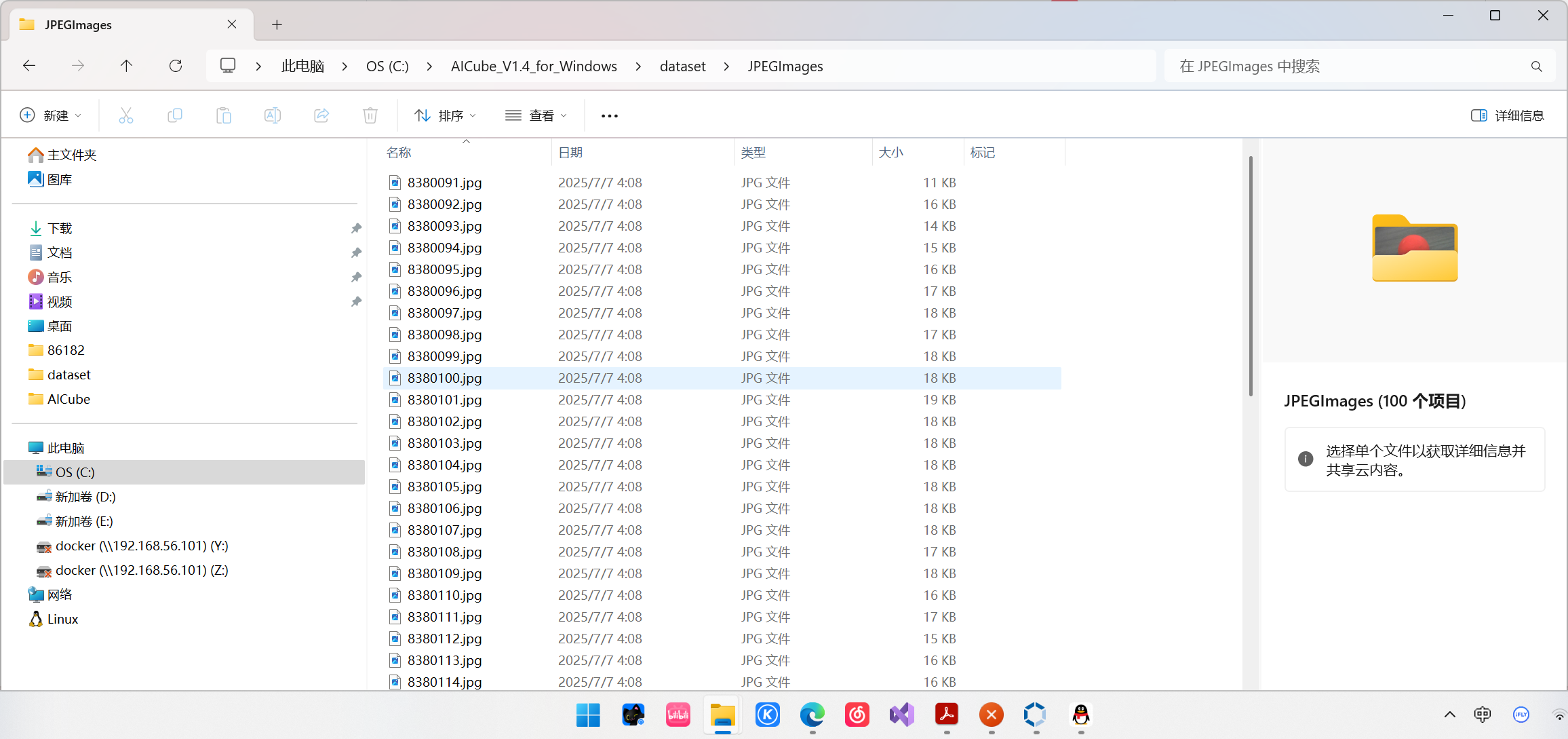
Task: Refresh the JPEGImages folder view
Action: (176, 66)
